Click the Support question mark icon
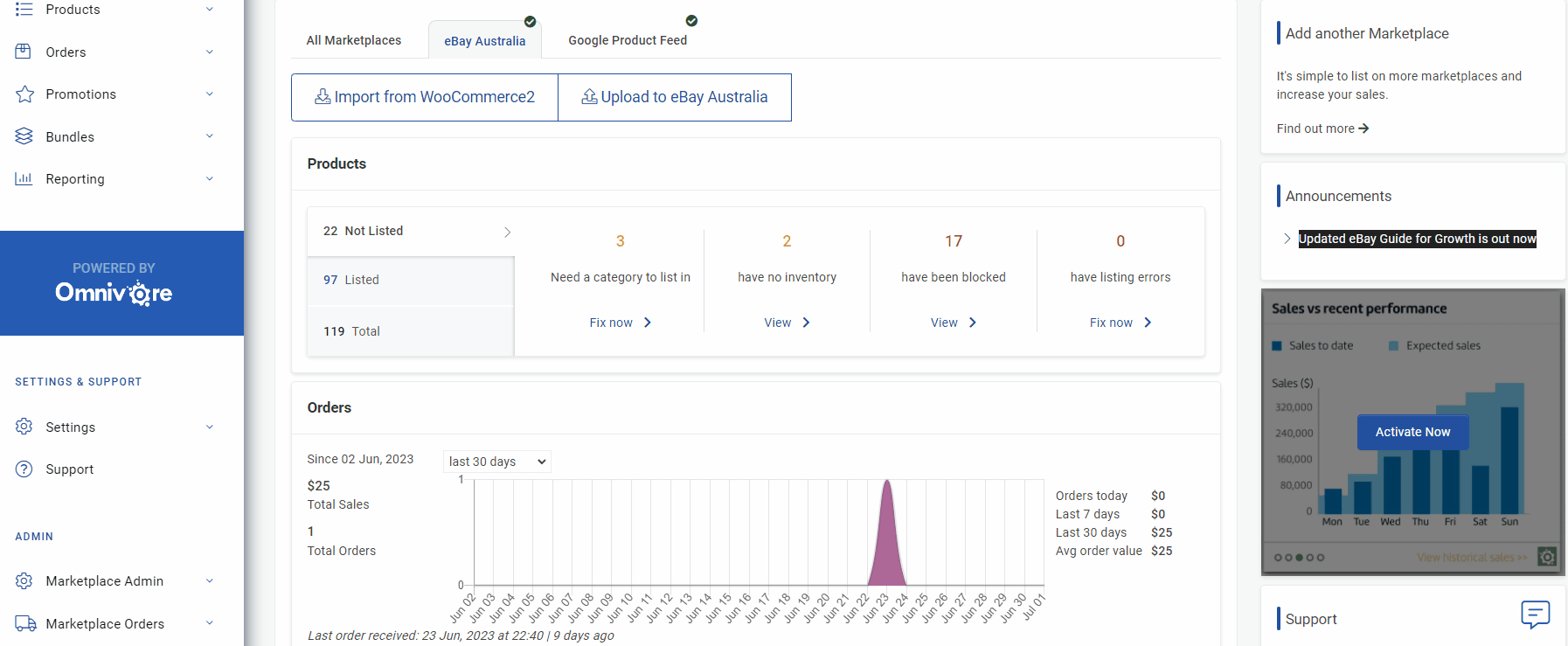This screenshot has height=646, width=1568. (24, 469)
